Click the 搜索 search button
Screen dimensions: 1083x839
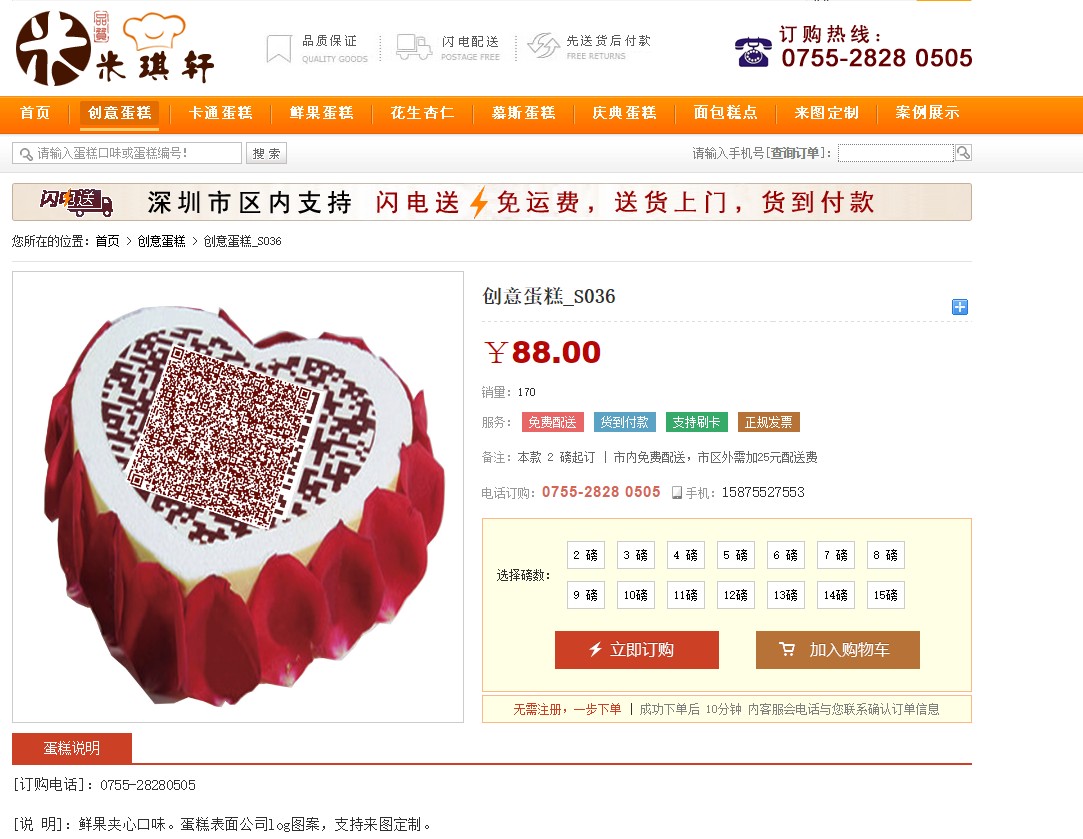[x=267, y=153]
